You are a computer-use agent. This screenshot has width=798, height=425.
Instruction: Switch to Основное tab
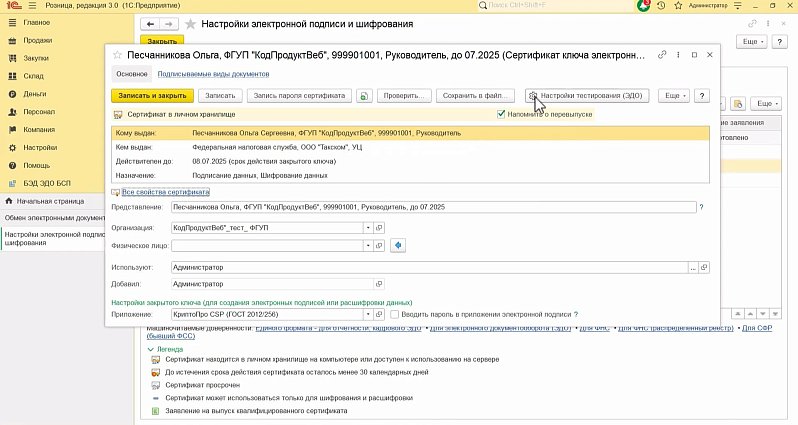(132, 74)
